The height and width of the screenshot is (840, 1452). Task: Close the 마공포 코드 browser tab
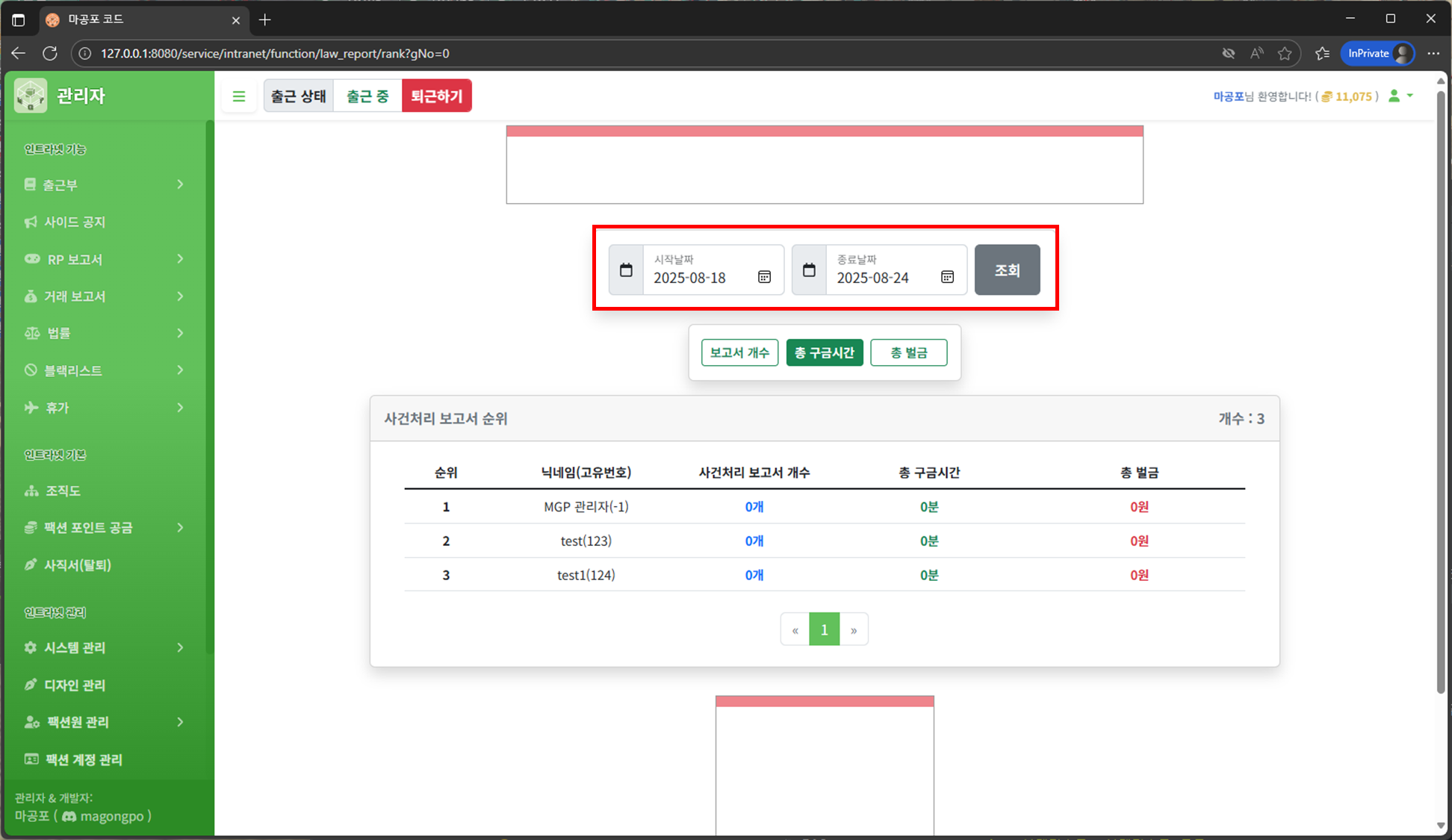pyautogui.click(x=236, y=20)
